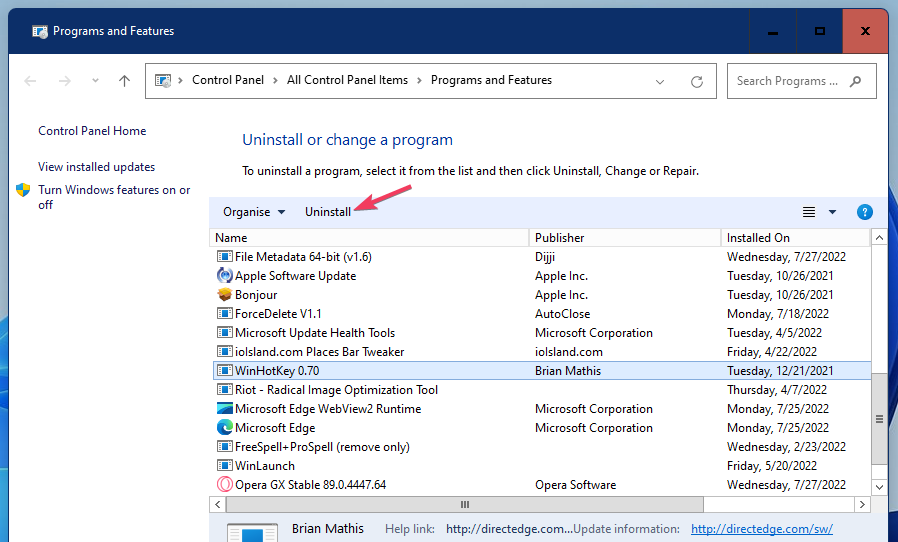
Task: Click the WinLaunch program icon
Action: pyautogui.click(x=224, y=465)
